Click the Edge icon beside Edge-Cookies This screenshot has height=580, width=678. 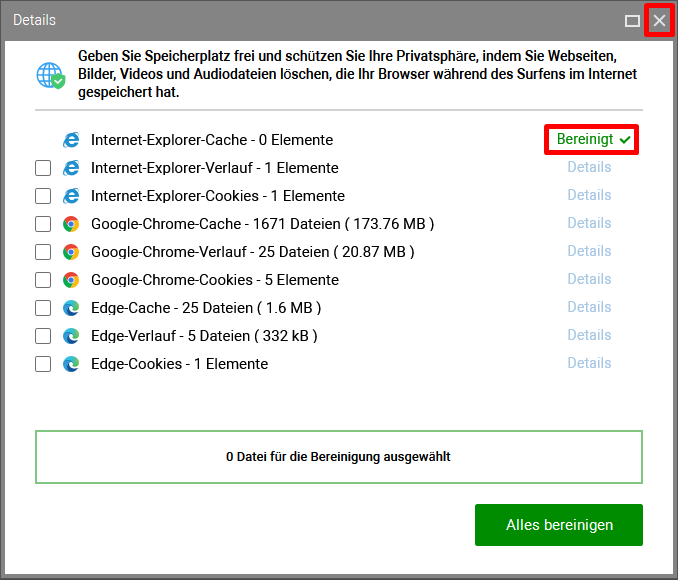[x=71, y=364]
